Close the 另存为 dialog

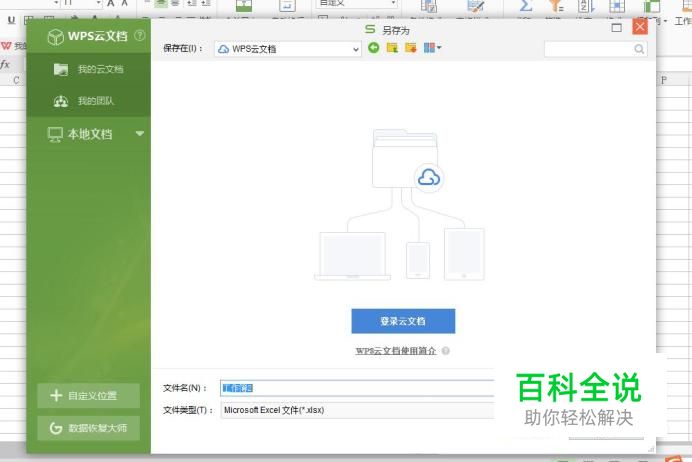pos(640,27)
